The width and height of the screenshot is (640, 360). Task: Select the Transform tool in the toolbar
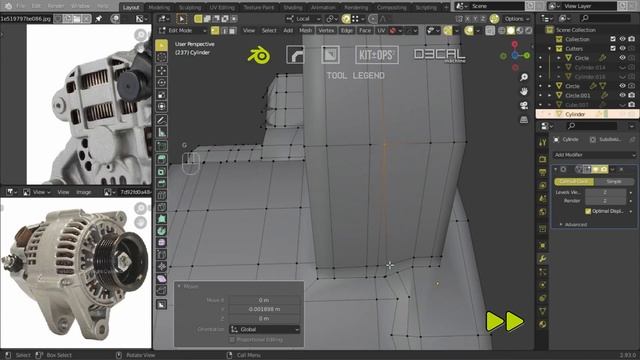(x=162, y=107)
